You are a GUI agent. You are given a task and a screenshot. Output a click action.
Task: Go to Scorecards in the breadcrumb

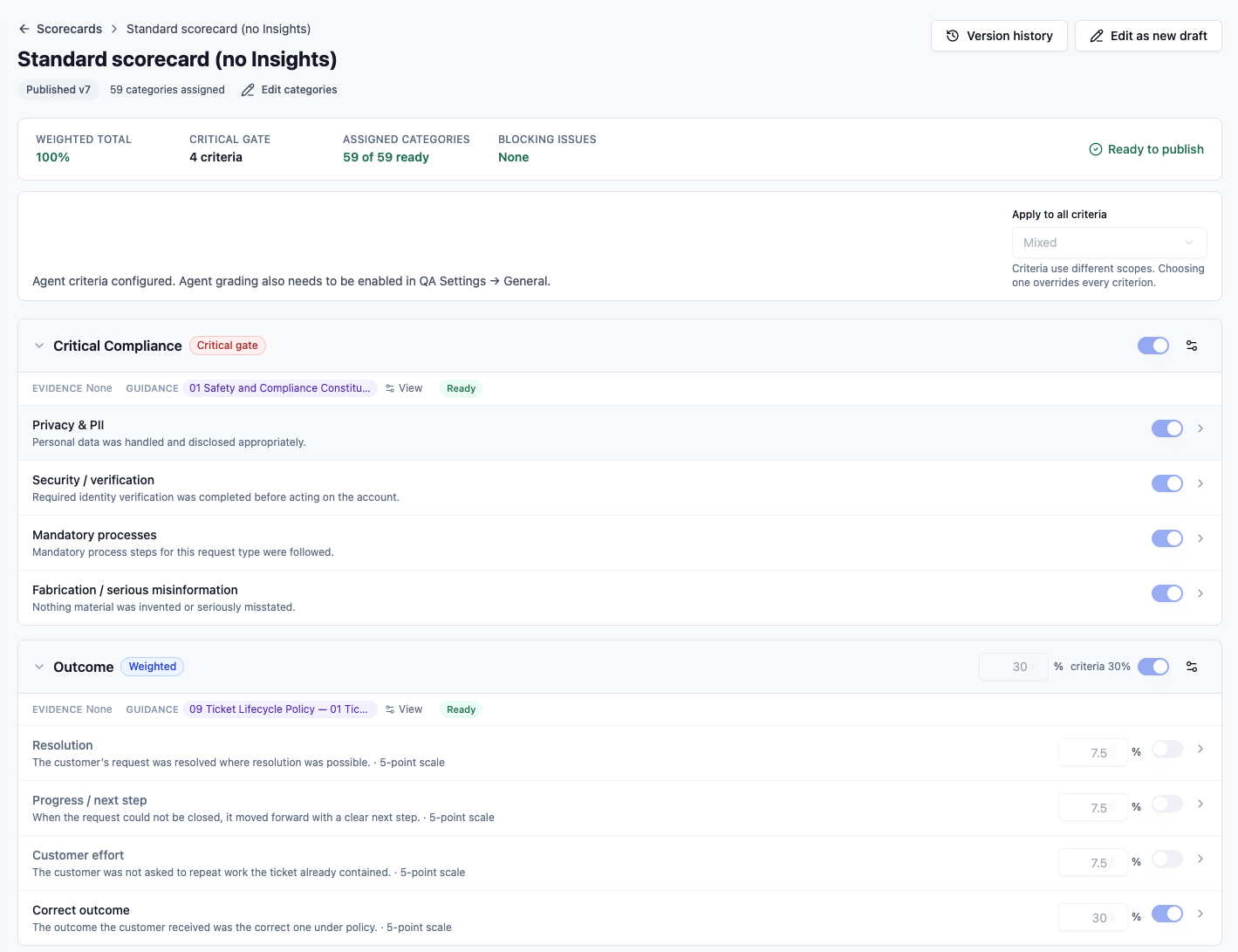(70, 29)
